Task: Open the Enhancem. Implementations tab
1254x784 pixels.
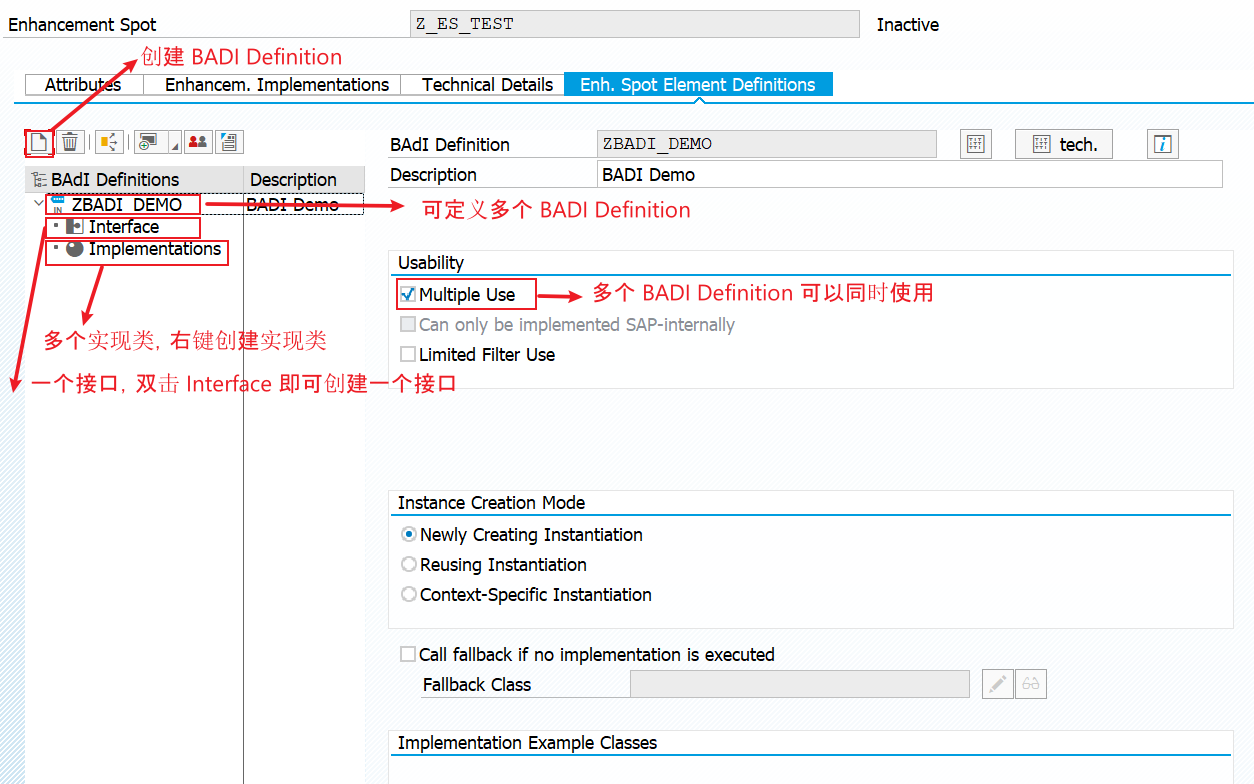Action: (x=277, y=85)
